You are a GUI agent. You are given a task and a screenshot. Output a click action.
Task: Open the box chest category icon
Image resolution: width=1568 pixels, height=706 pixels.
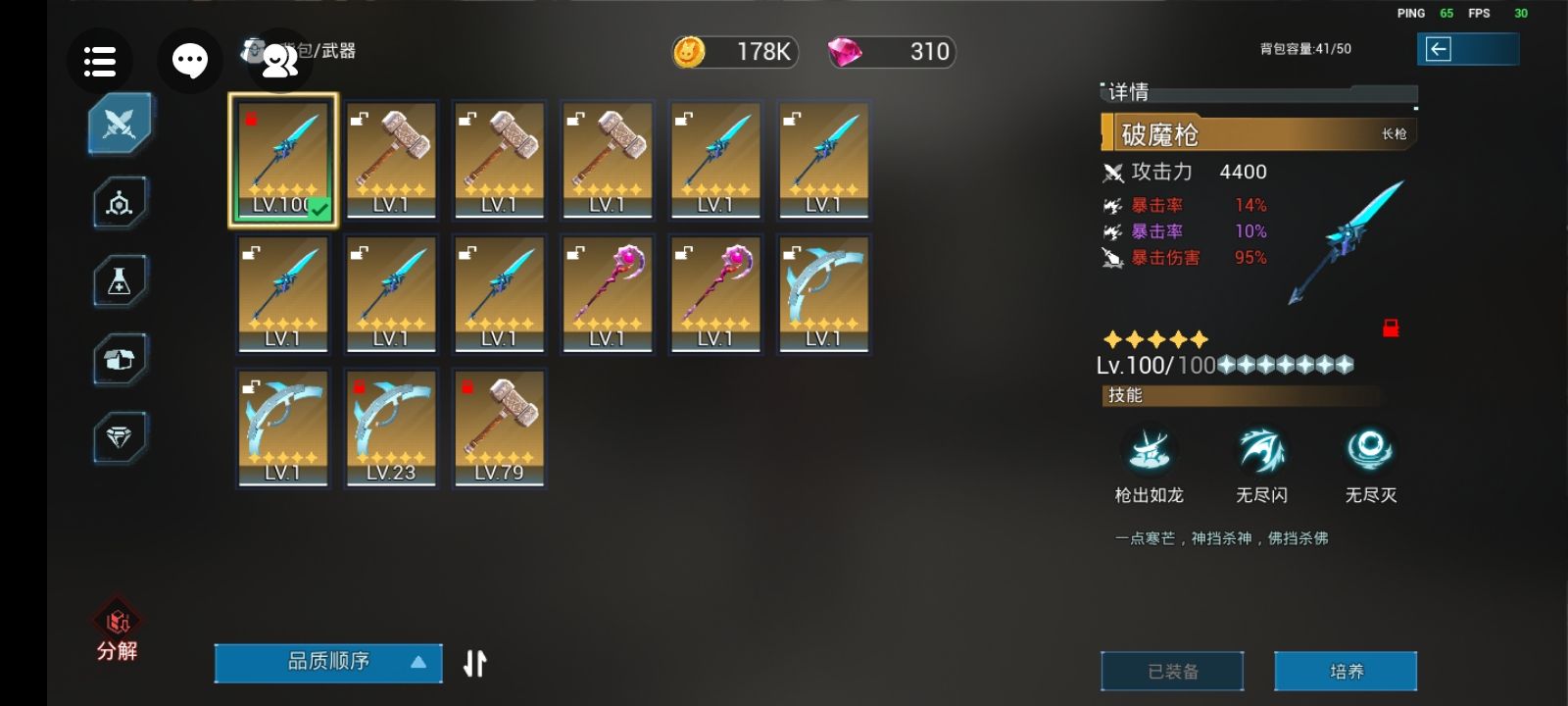coord(120,359)
